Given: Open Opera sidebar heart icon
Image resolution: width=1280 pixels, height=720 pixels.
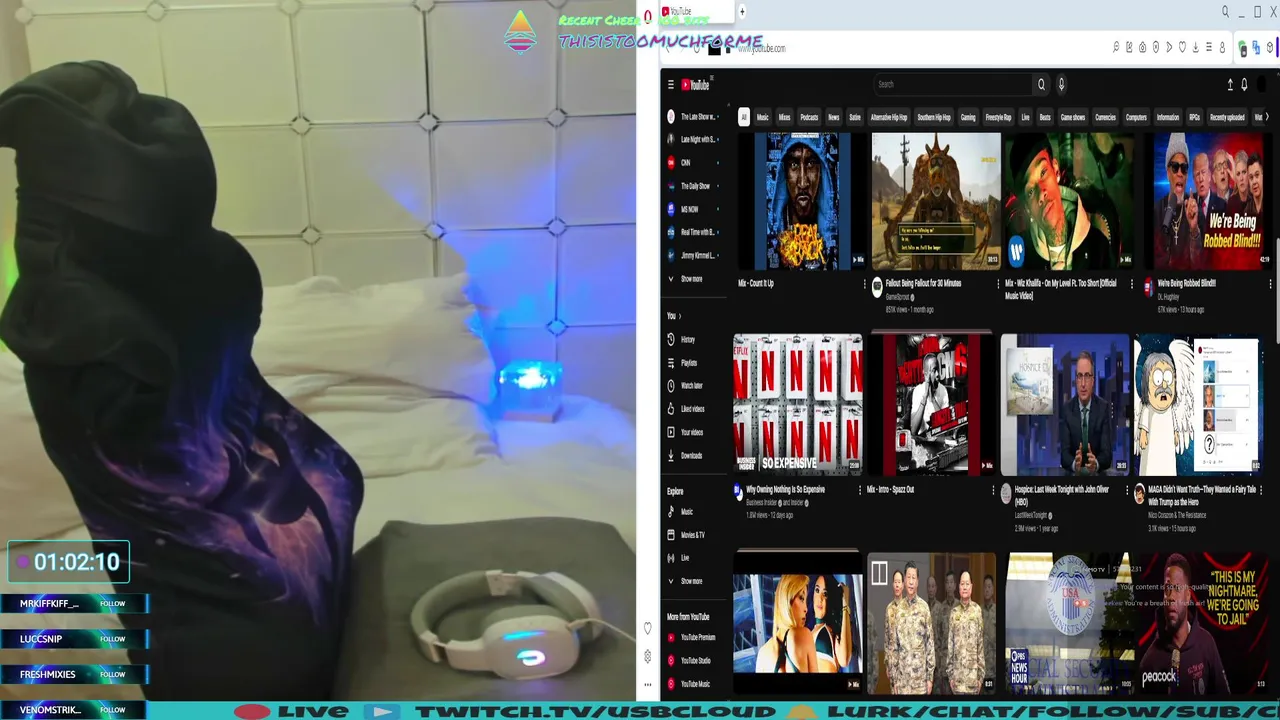Looking at the screenshot, I should pyautogui.click(x=647, y=629).
